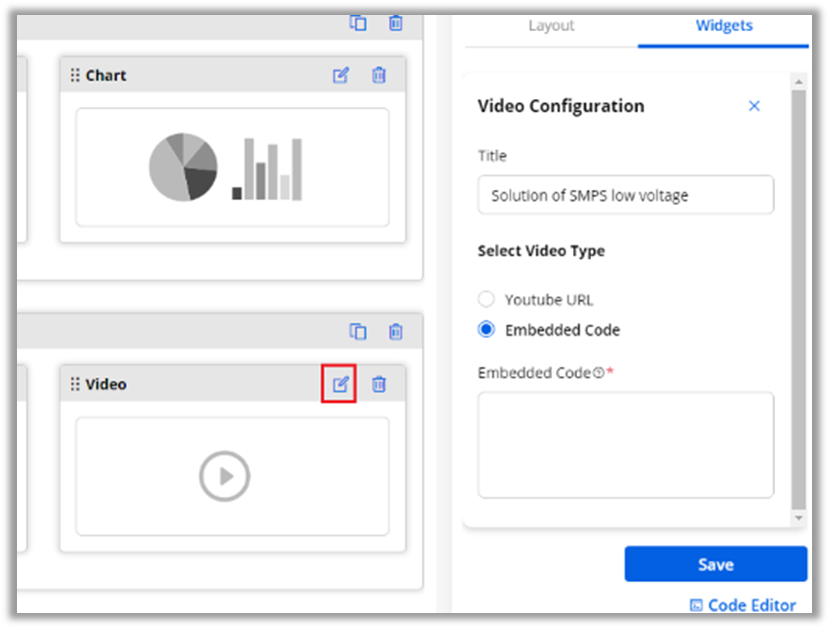Focus the Embedded Code text area

625,444
